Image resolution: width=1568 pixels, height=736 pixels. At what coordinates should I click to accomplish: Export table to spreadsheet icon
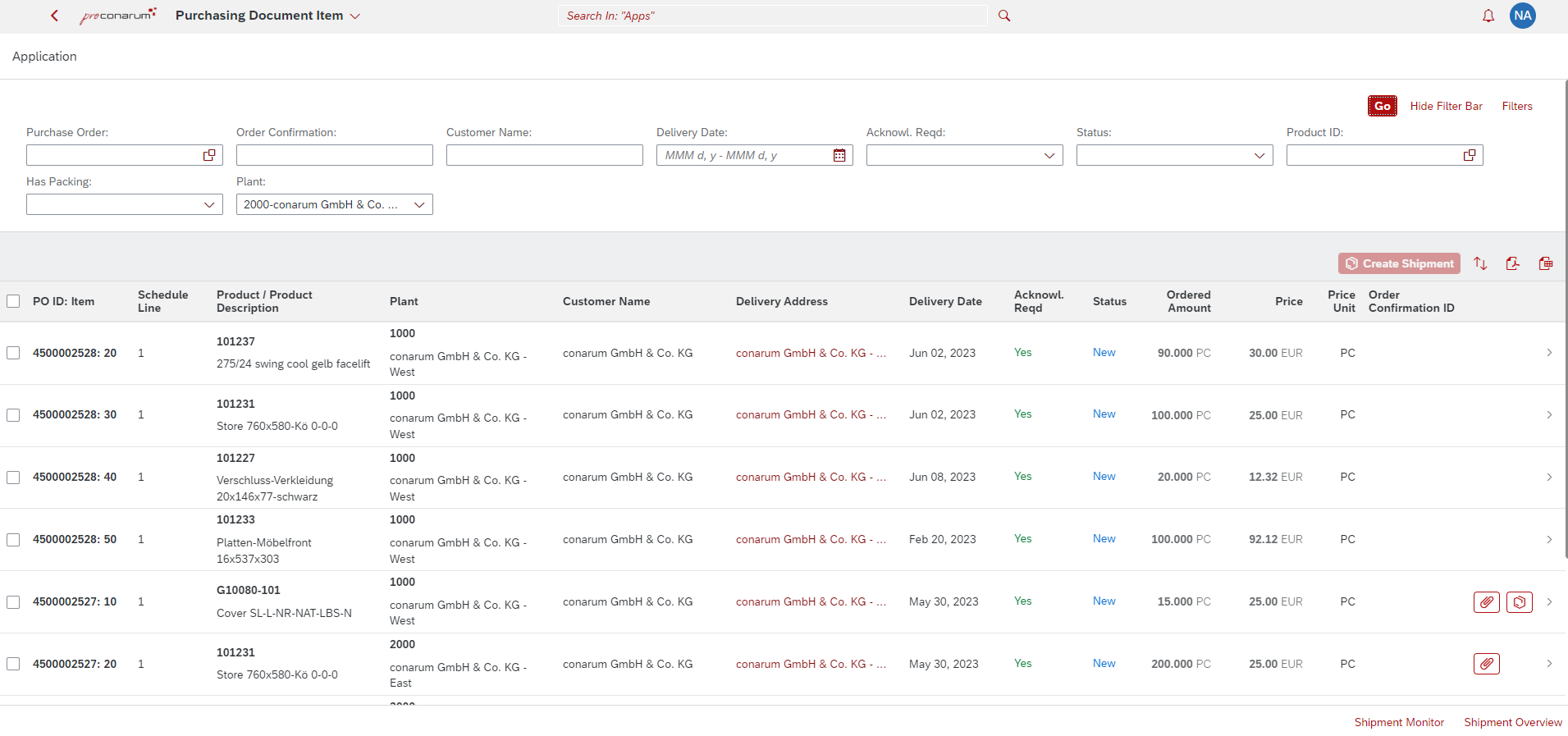tap(1545, 263)
